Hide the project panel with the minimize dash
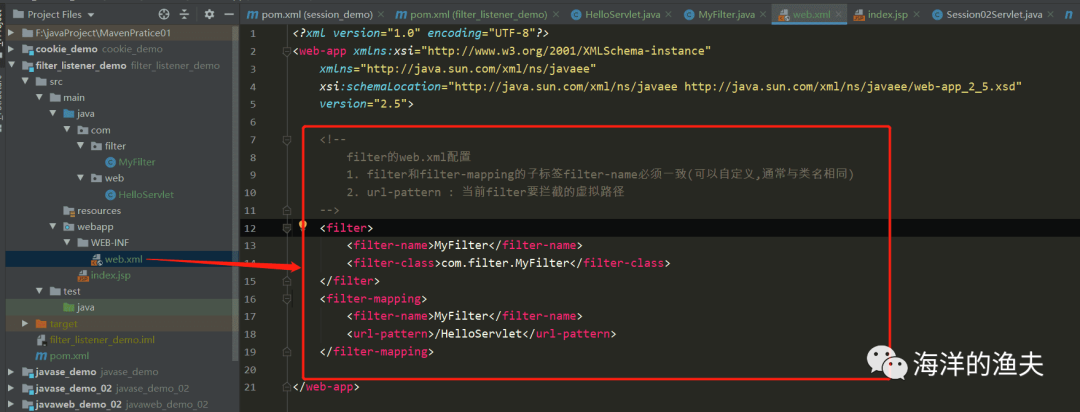Screen dimensions: 1080x412 tap(228, 14)
